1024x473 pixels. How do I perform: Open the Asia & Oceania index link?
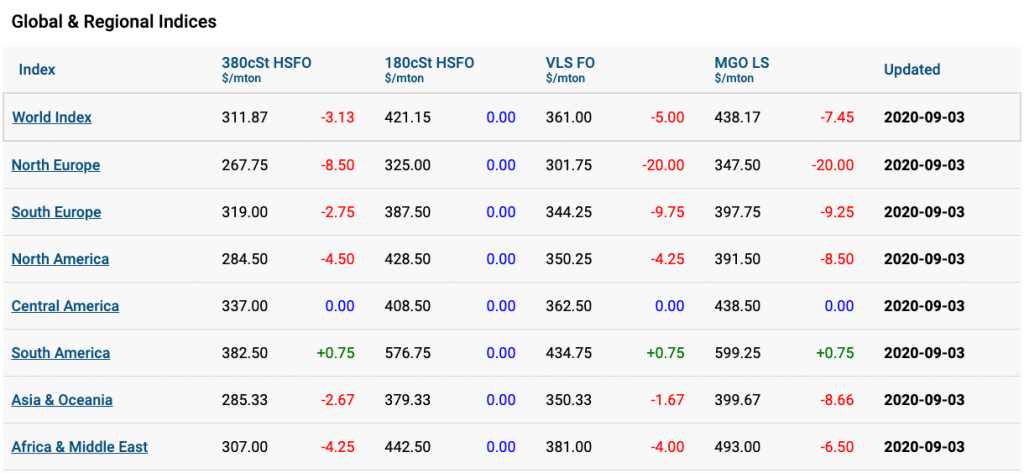tap(62, 400)
